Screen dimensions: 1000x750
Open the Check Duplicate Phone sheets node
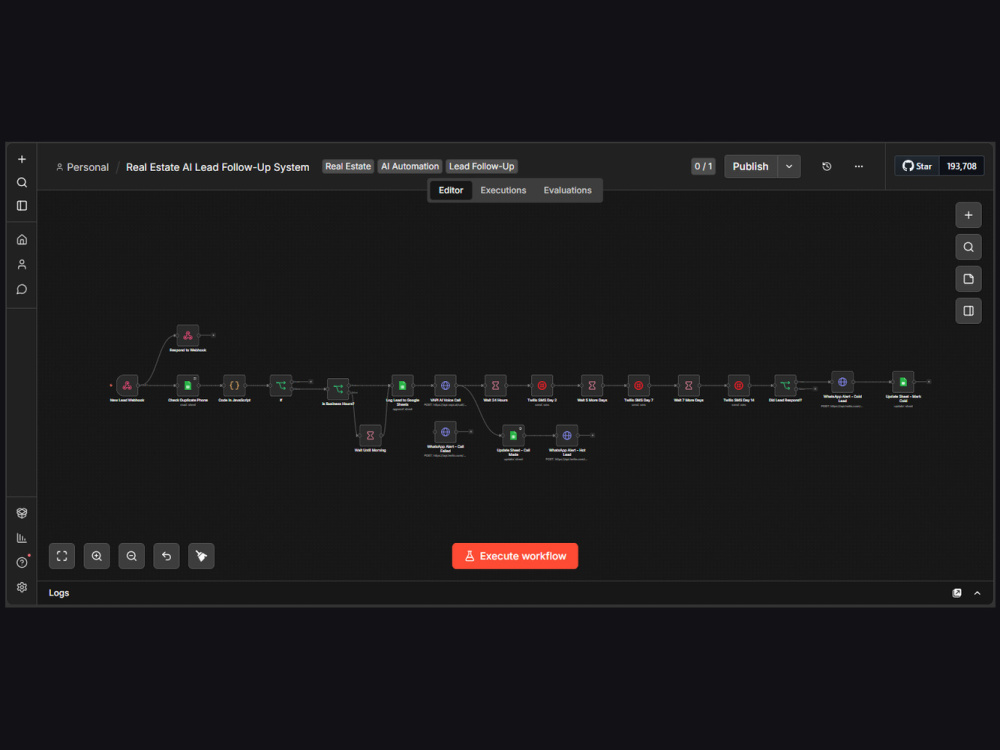pyautogui.click(x=188, y=385)
